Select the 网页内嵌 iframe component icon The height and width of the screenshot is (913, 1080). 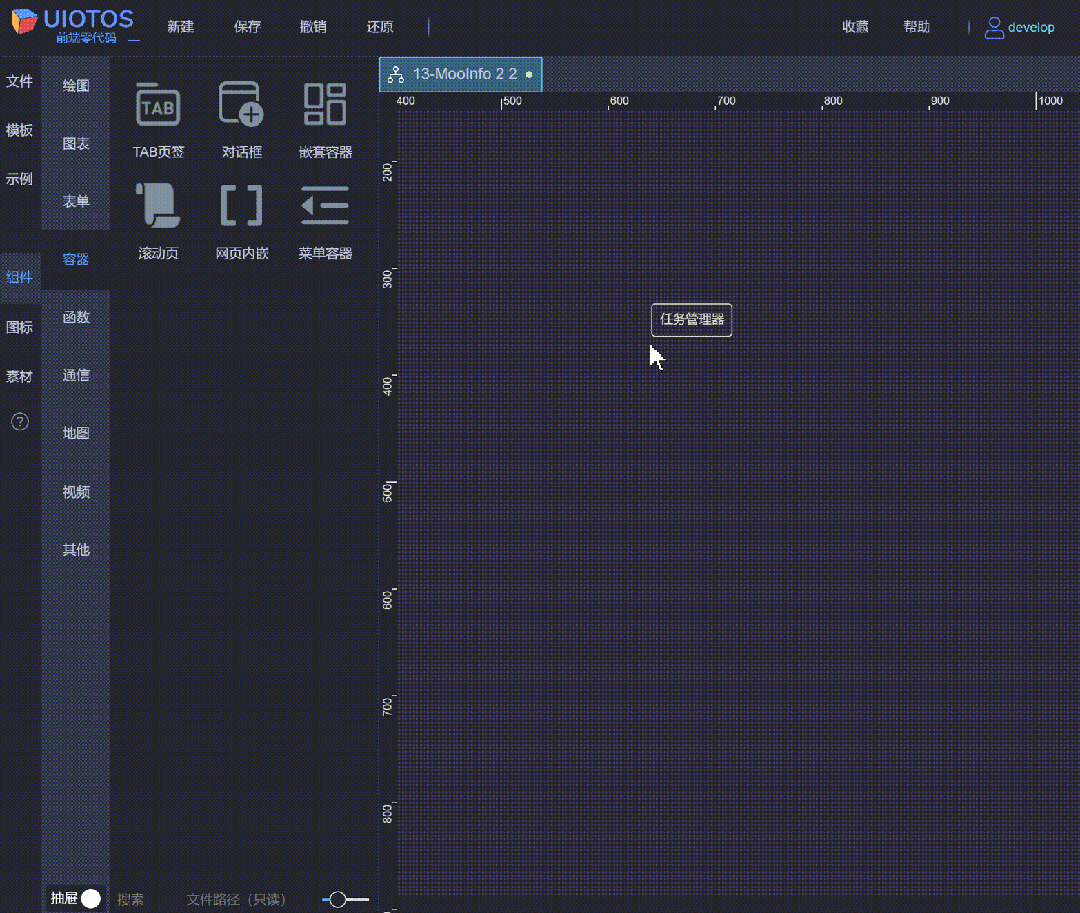pyautogui.click(x=241, y=205)
